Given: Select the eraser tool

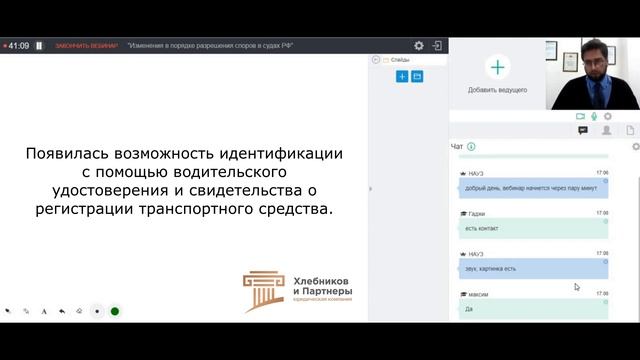Looking at the screenshot, I should click(x=79, y=311).
